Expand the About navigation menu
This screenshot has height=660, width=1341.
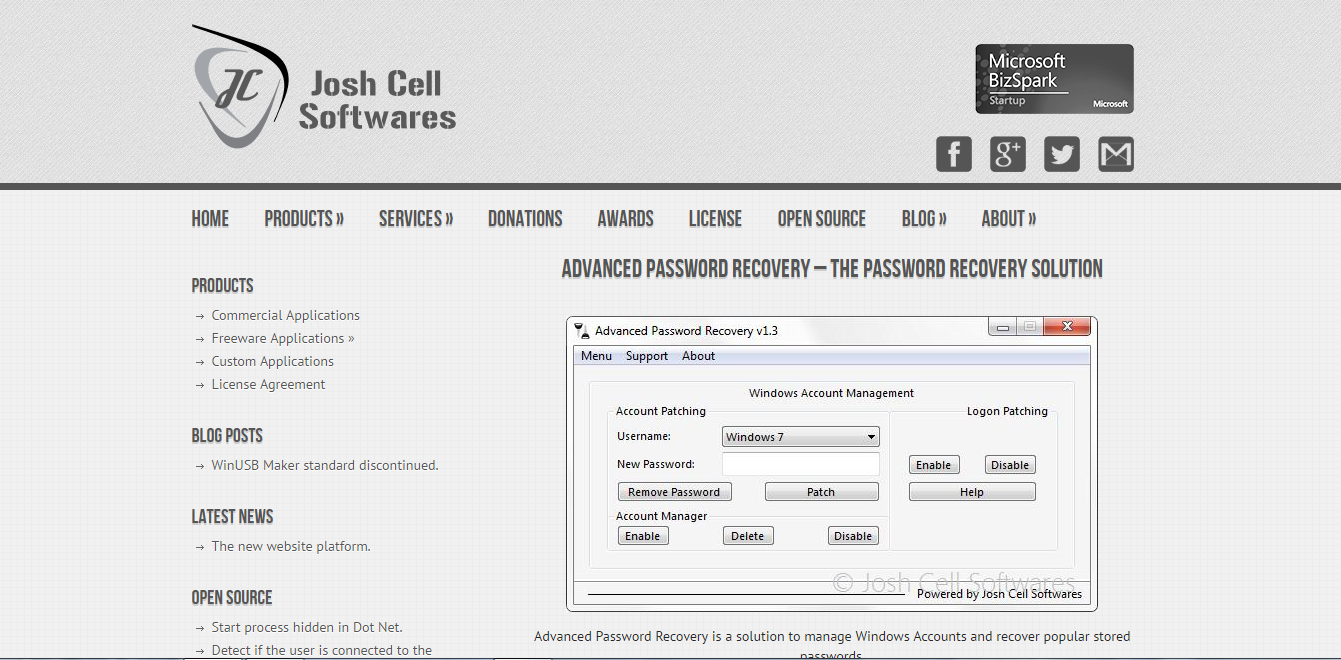[x=1008, y=219]
